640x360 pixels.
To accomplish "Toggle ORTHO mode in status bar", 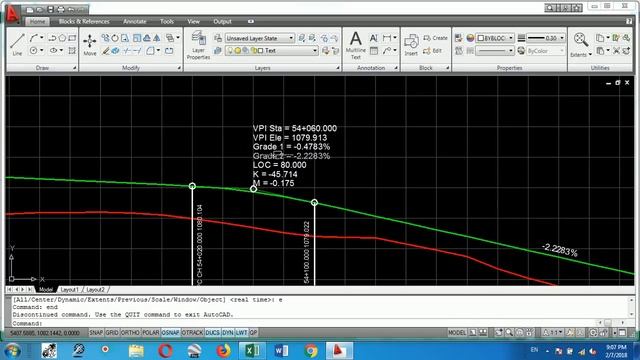I will [130, 333].
